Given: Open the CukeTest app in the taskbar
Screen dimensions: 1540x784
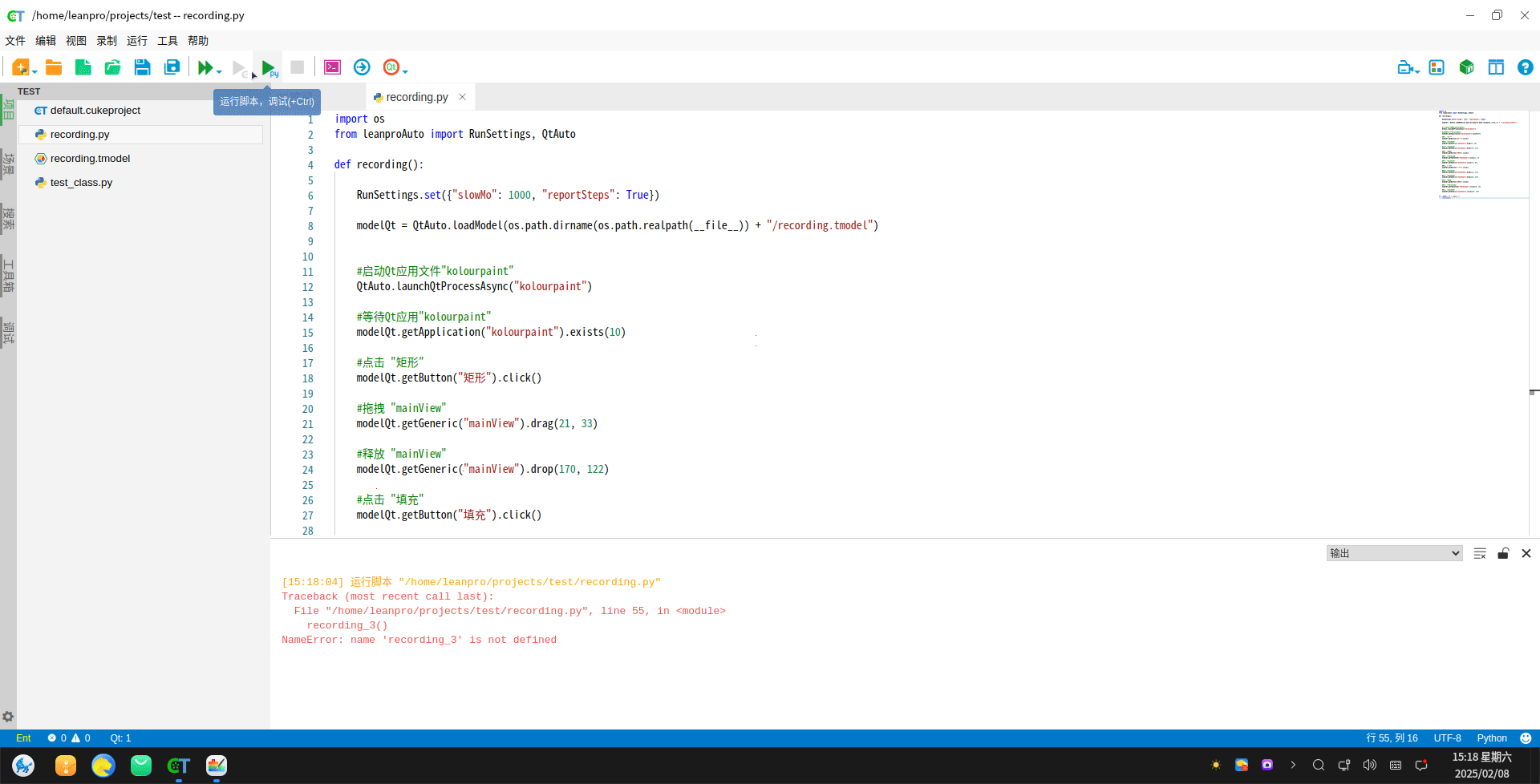Looking at the screenshot, I should [x=178, y=766].
